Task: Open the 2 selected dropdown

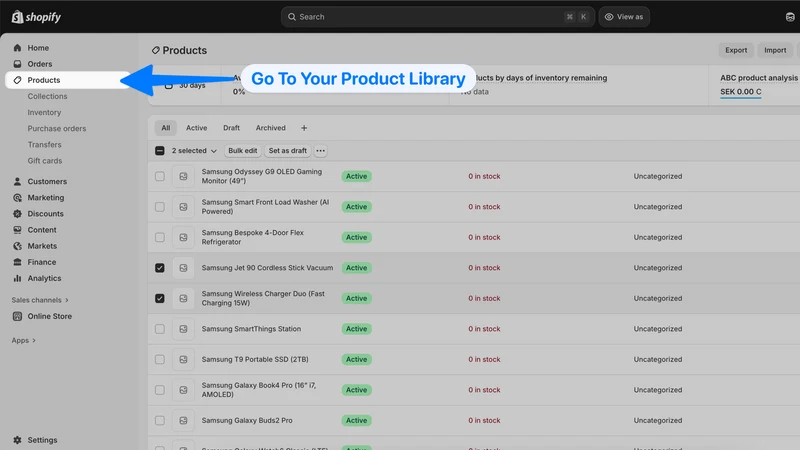Action: (x=194, y=151)
